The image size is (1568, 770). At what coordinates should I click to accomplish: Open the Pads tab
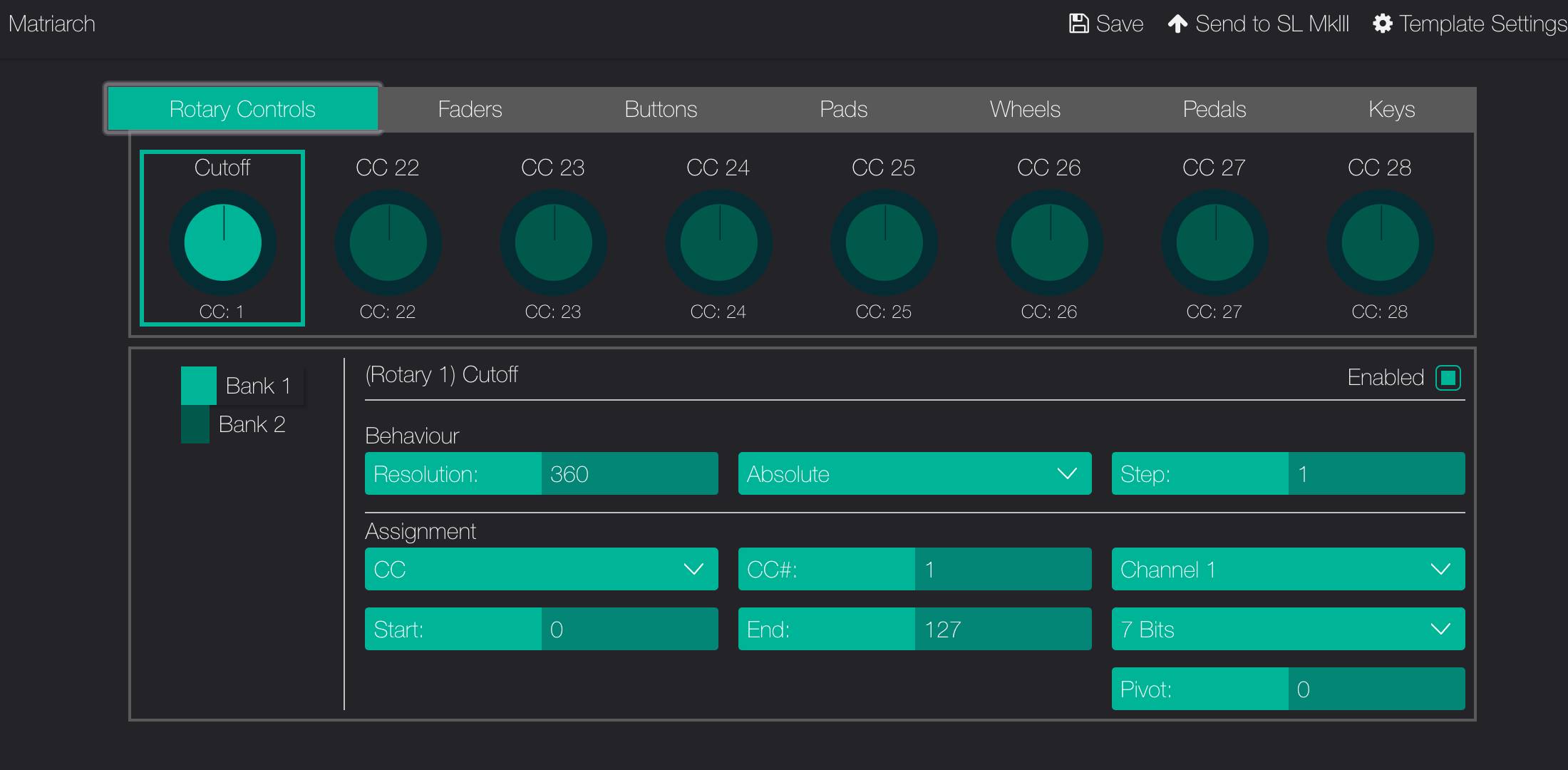coord(843,109)
